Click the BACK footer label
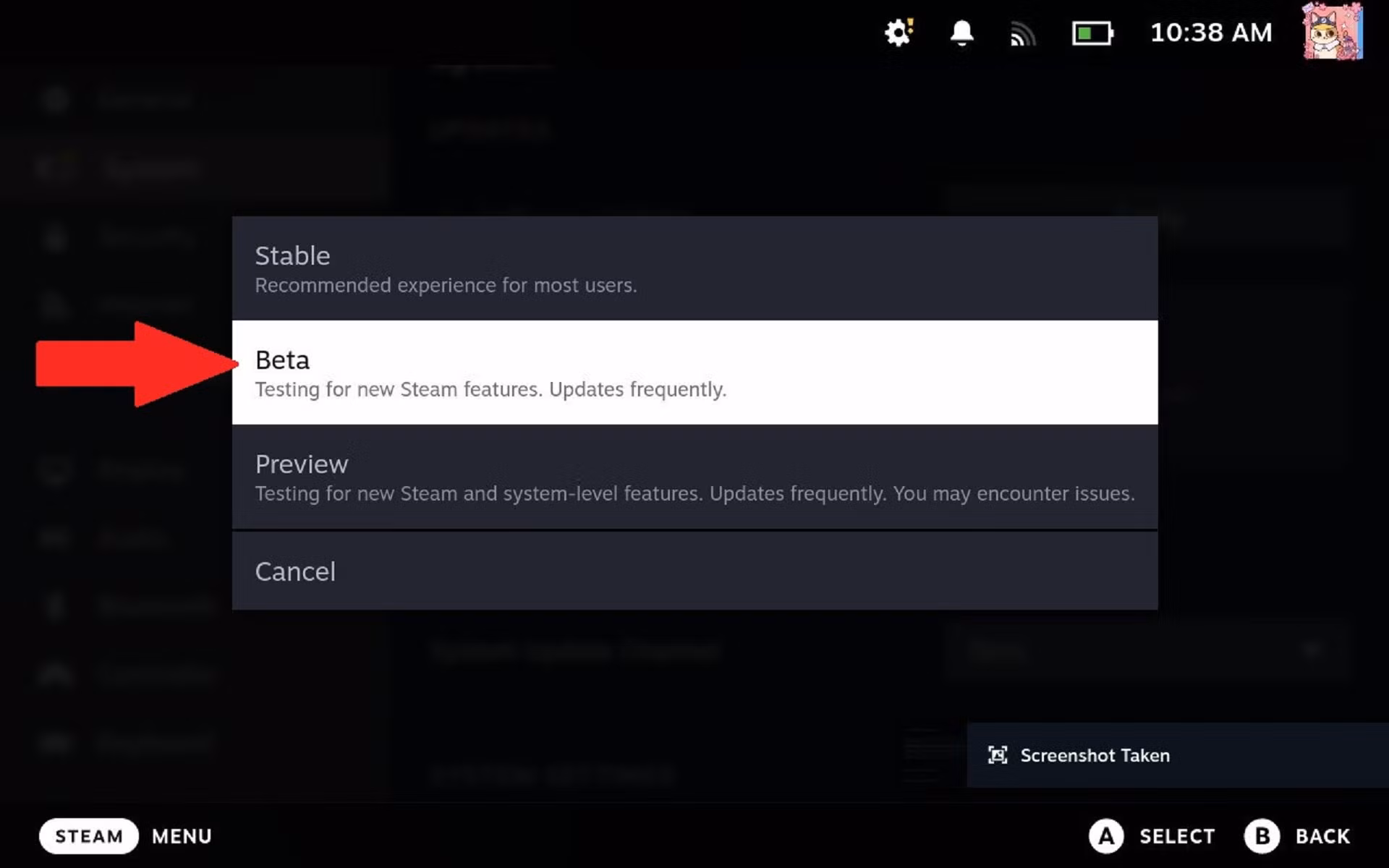This screenshot has width=1389, height=868. tap(1322, 836)
